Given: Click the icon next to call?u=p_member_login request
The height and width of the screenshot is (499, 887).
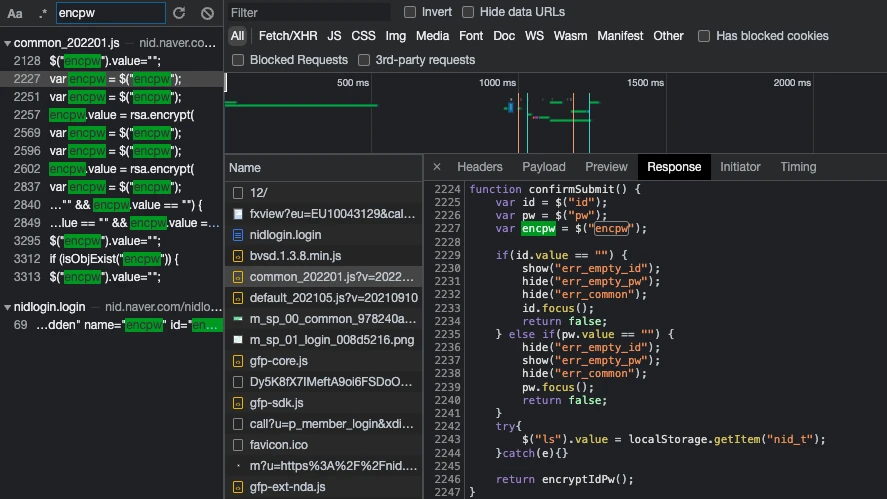Looking at the screenshot, I should (x=238, y=424).
